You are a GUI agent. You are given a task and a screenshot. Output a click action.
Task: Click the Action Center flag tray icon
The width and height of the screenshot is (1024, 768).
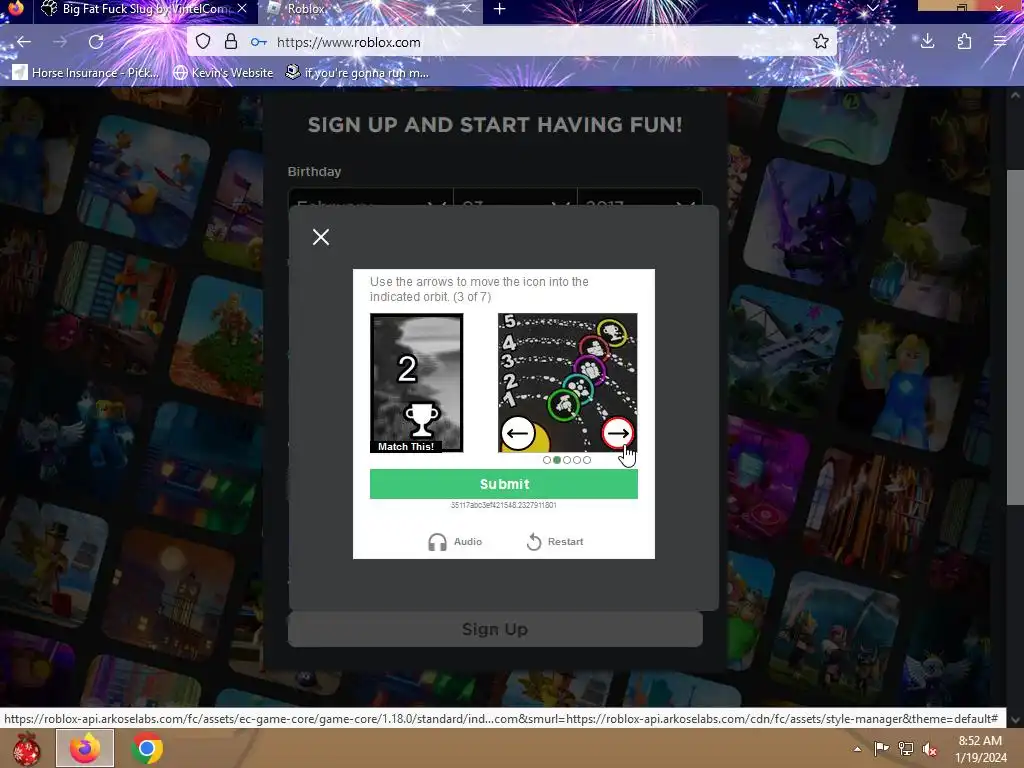pyautogui.click(x=882, y=748)
